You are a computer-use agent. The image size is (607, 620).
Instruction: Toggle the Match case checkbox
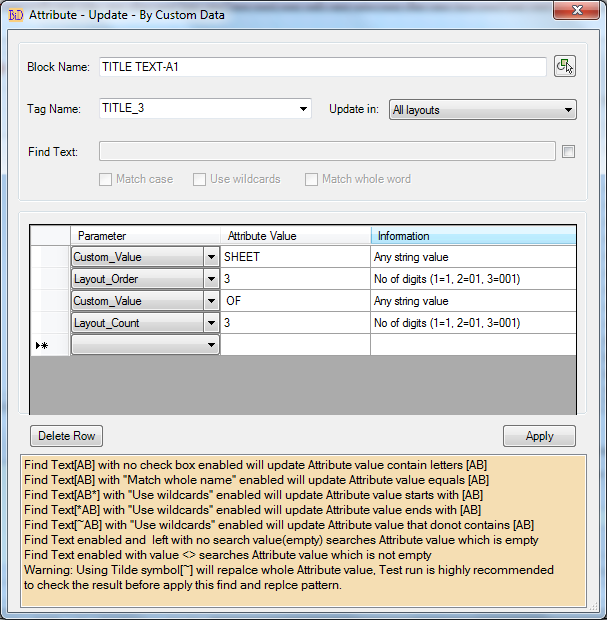pyautogui.click(x=105, y=179)
